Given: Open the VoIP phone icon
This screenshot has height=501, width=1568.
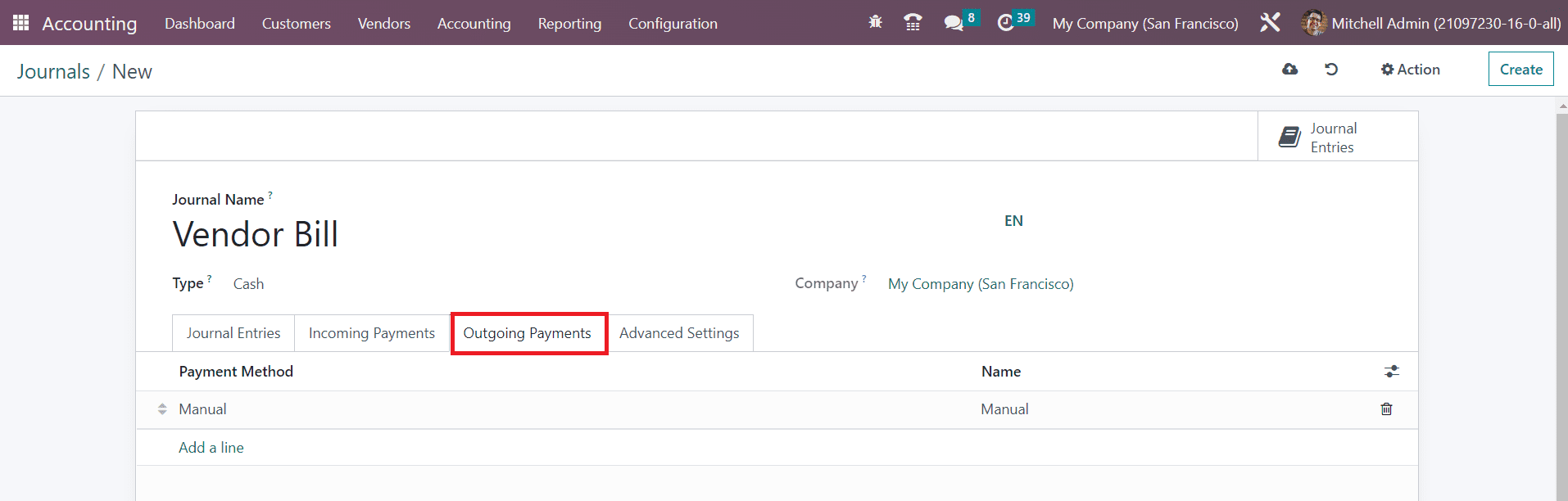Looking at the screenshot, I should tap(913, 23).
